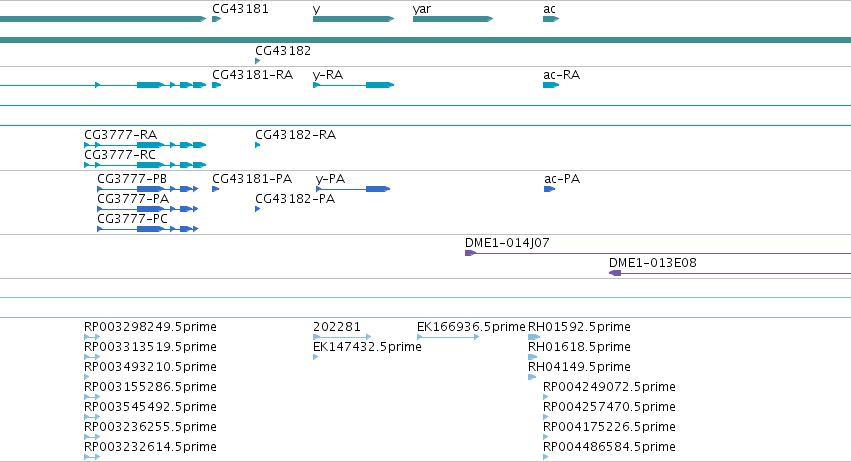
Task: Select protein CG3777-PB
Action: tap(132, 179)
